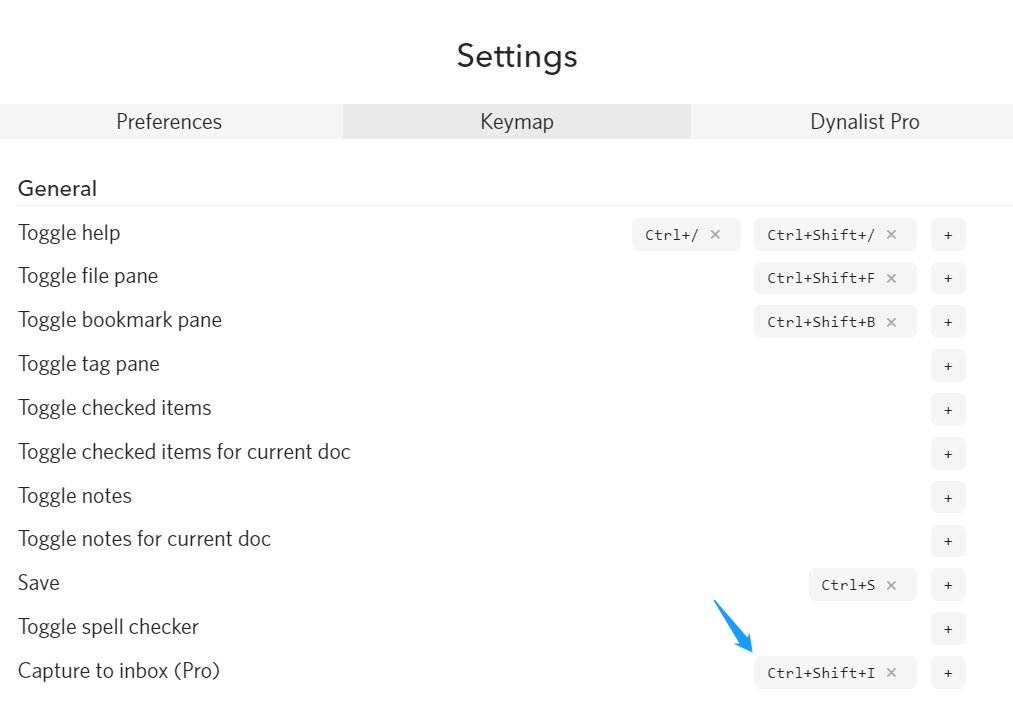Add another shortcut for Save

948,585
